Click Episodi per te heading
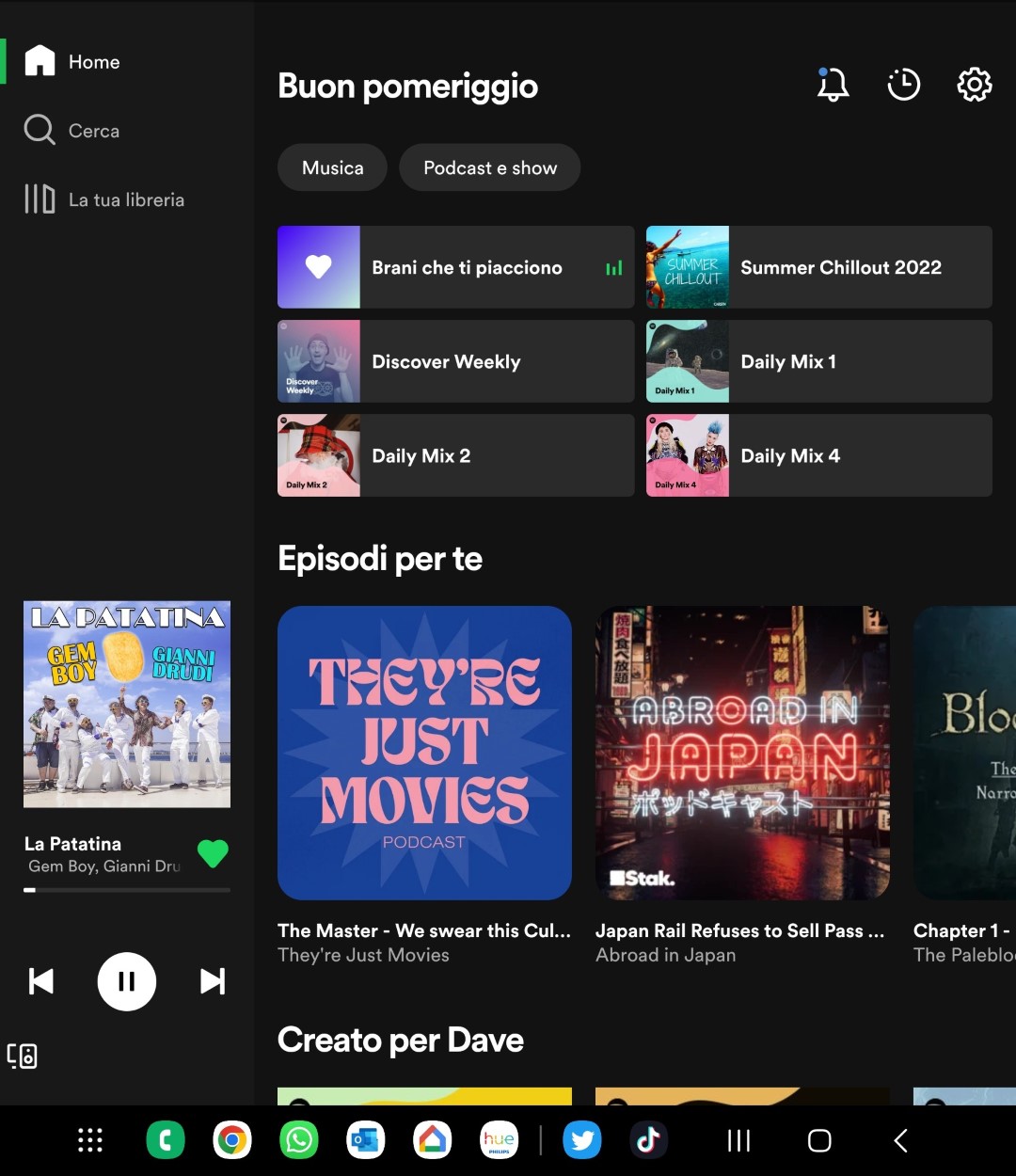This screenshot has height=1176, width=1016. (380, 559)
